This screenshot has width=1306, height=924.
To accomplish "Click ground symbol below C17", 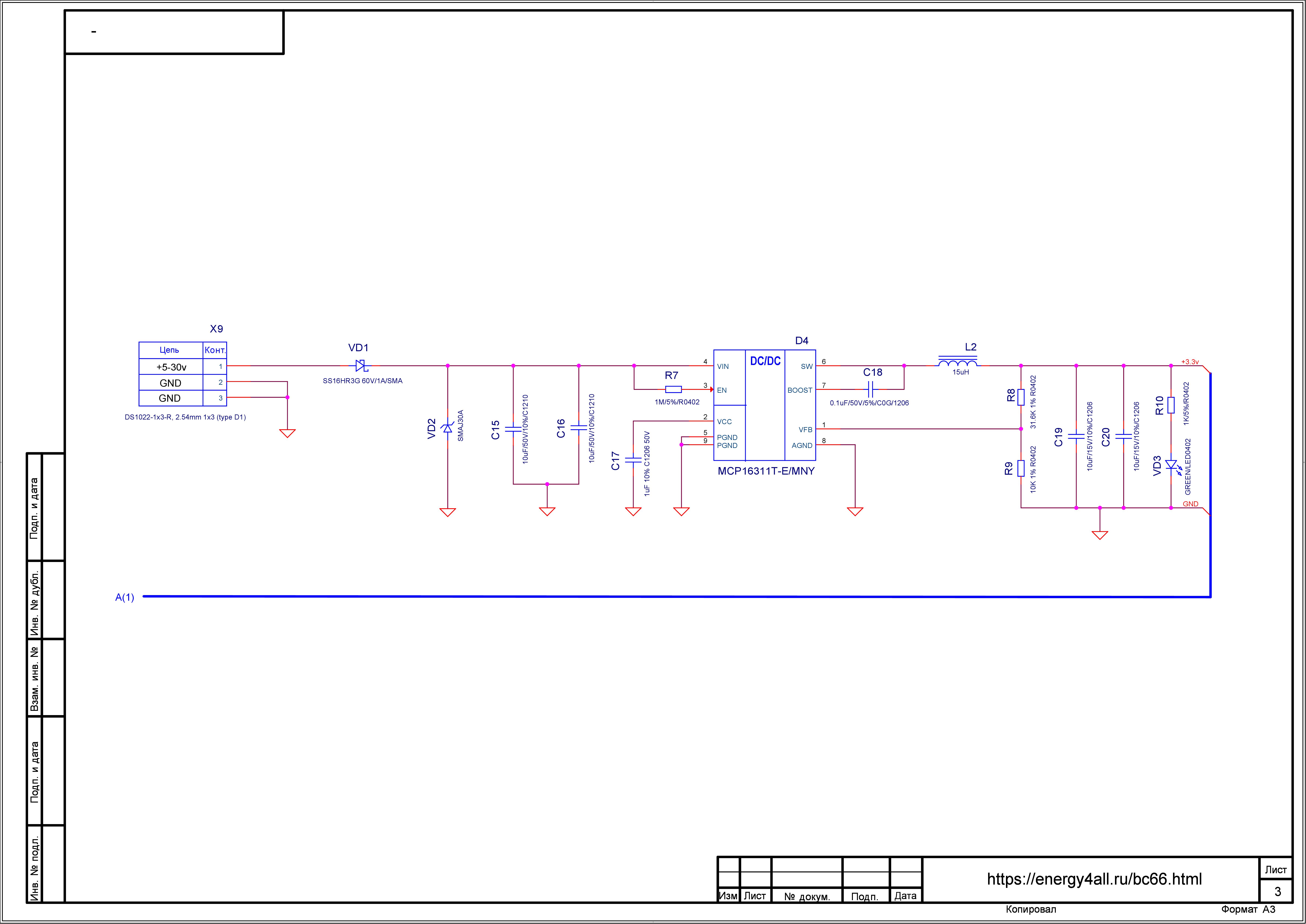I will (x=633, y=512).
